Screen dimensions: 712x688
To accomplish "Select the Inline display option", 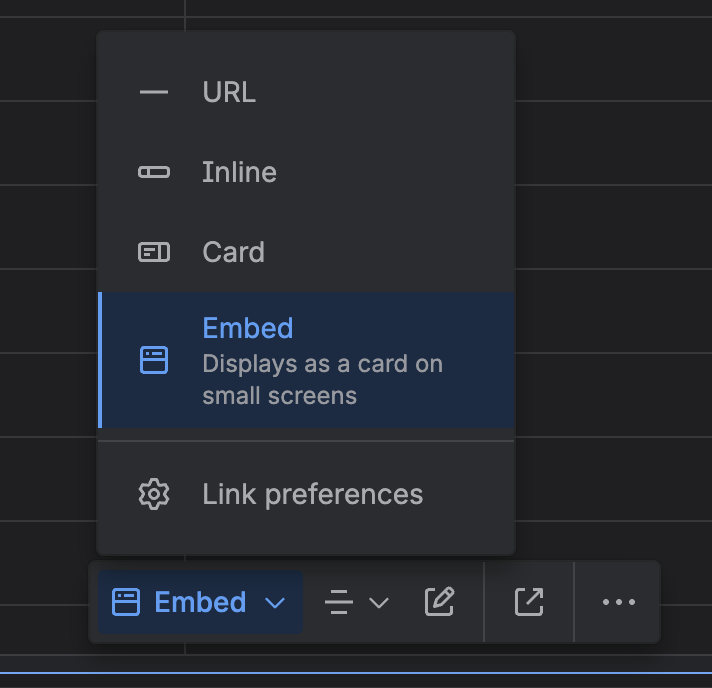I will (239, 172).
